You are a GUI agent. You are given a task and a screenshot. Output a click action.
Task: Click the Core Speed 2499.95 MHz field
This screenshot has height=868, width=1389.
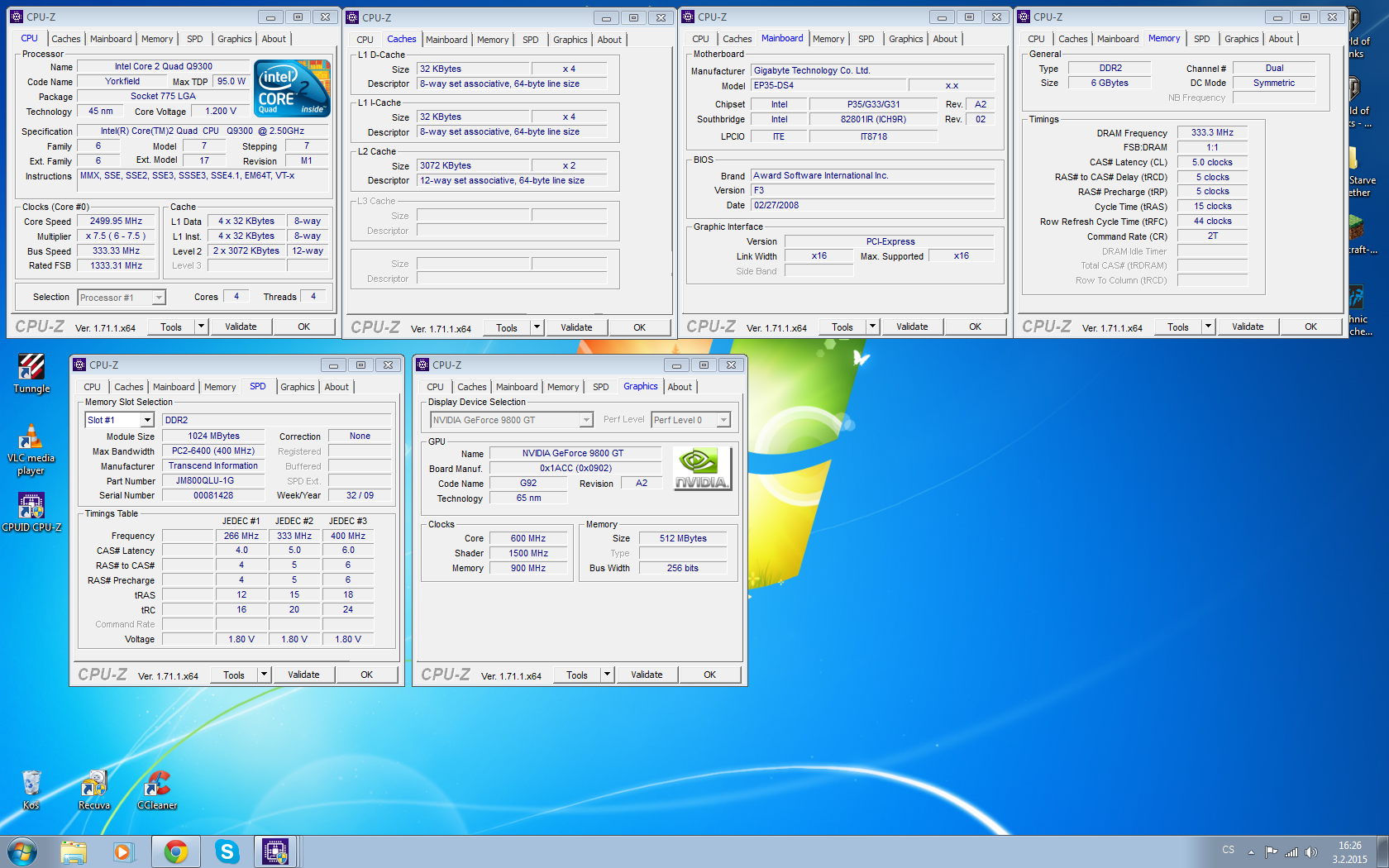[116, 222]
